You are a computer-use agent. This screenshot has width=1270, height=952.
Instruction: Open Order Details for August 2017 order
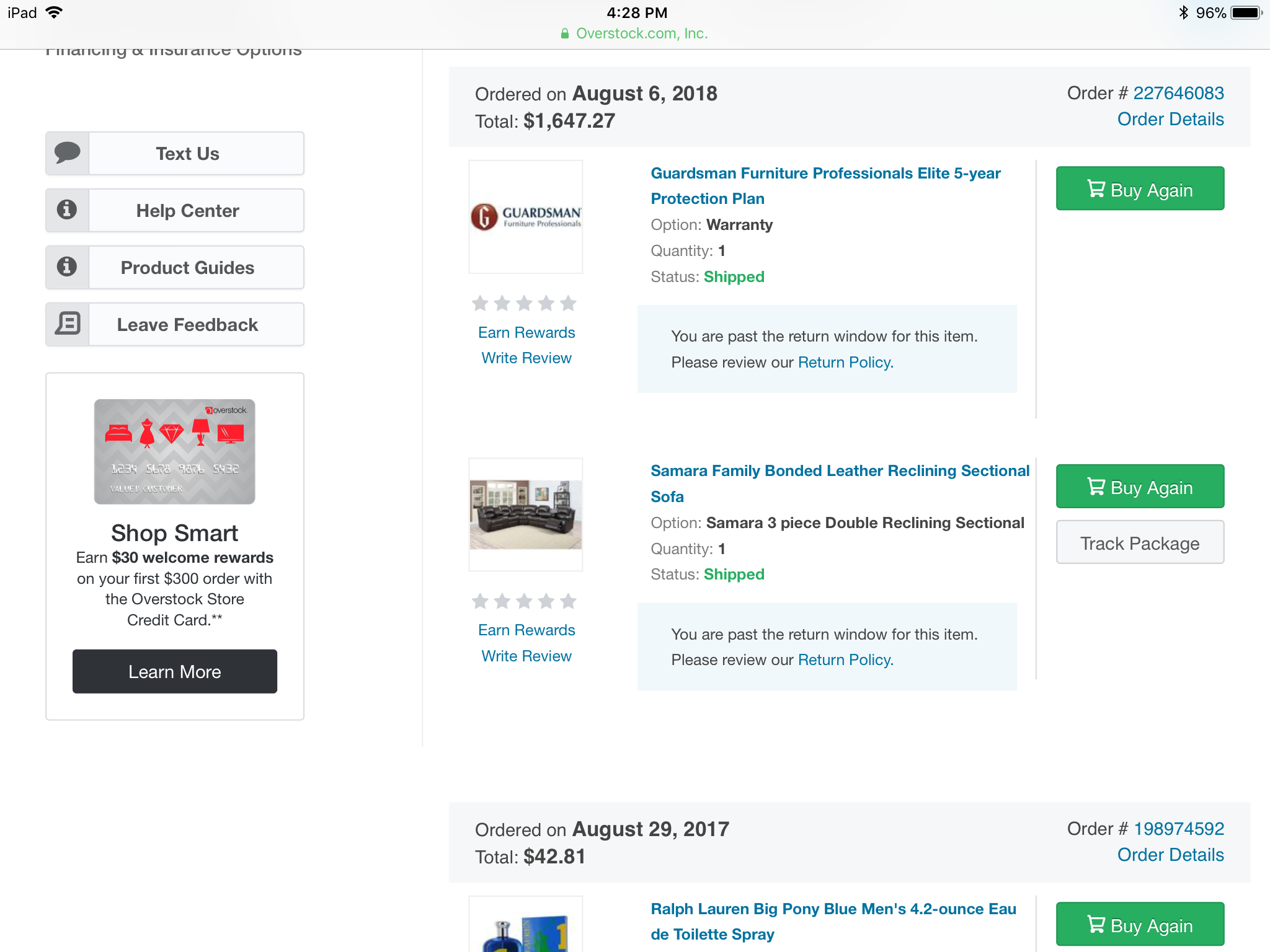pyautogui.click(x=1170, y=855)
